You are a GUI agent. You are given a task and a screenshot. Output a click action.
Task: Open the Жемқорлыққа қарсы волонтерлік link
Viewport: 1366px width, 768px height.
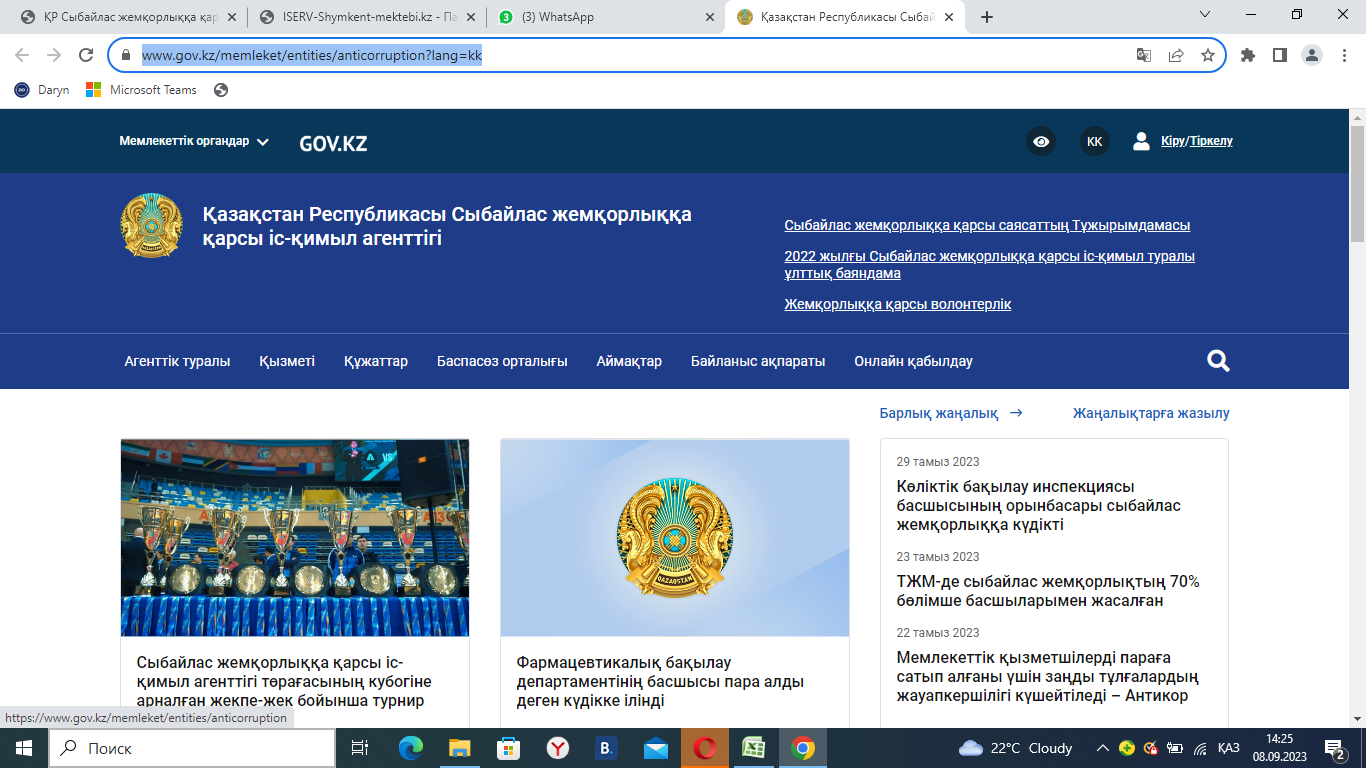[x=897, y=304]
